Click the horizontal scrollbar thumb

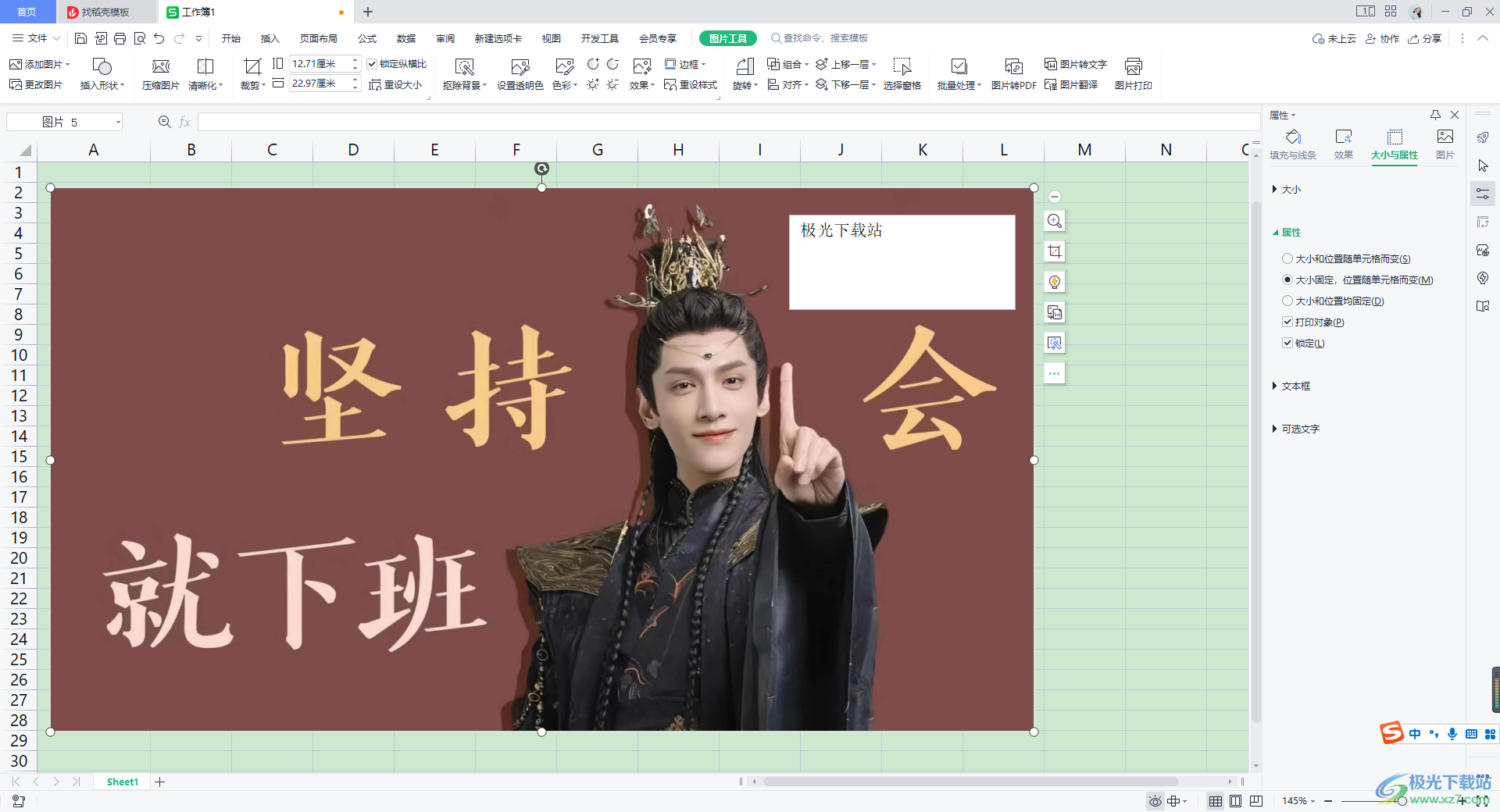click(x=970, y=782)
